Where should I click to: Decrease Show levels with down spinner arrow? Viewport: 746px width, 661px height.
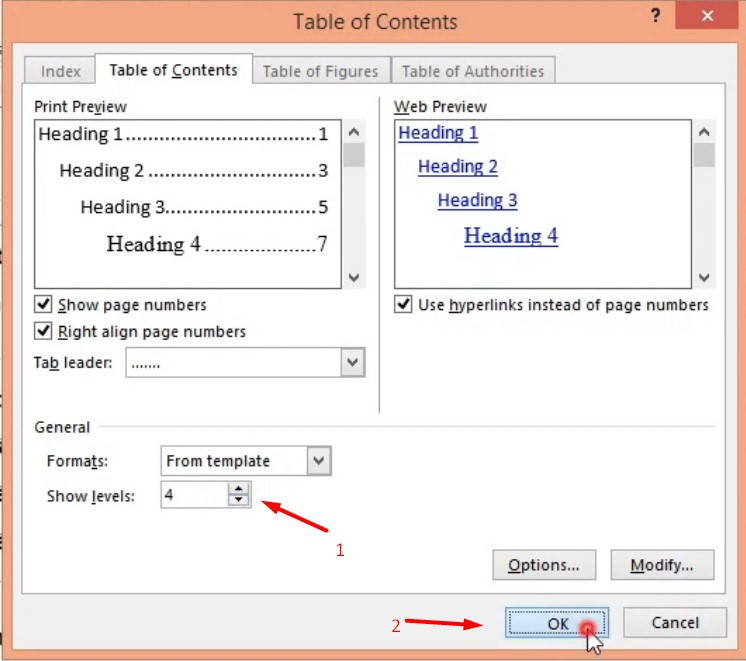pyautogui.click(x=238, y=500)
